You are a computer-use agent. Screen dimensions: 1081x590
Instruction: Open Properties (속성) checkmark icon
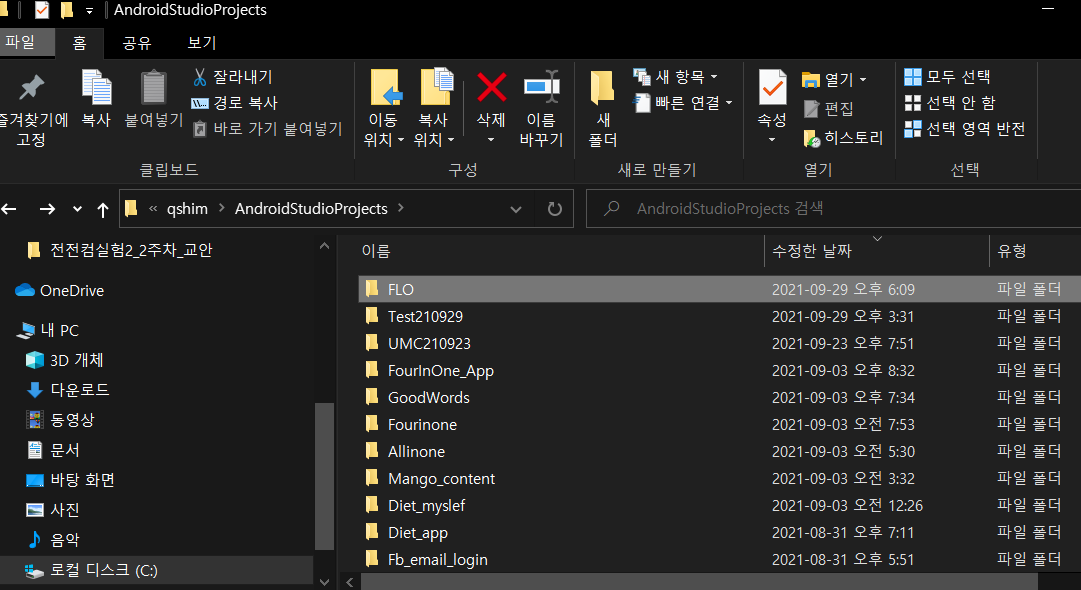pyautogui.click(x=772, y=88)
